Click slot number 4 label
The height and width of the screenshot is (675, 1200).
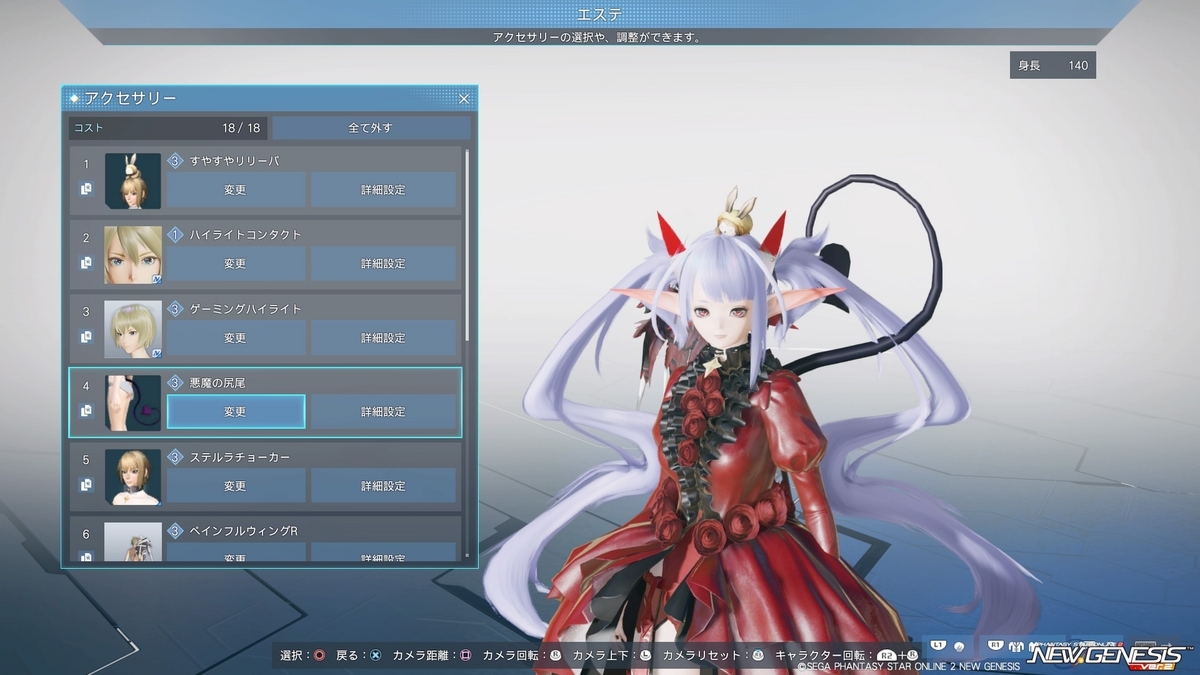click(x=86, y=385)
